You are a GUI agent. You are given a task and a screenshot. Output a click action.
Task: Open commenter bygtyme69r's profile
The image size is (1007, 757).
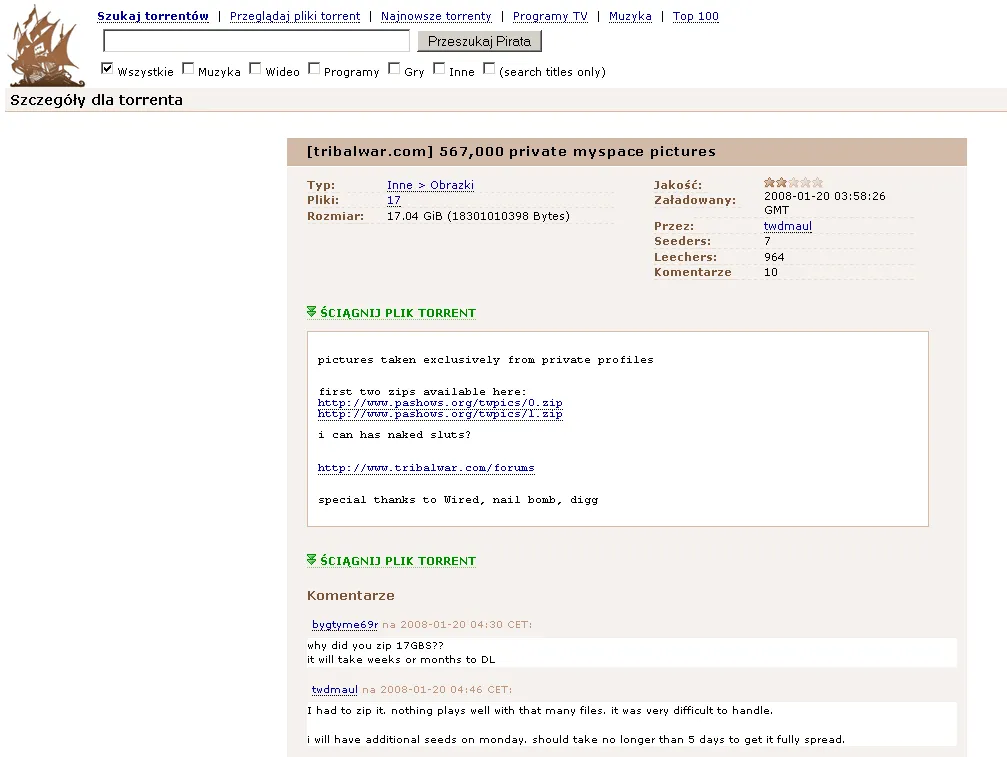click(x=344, y=625)
